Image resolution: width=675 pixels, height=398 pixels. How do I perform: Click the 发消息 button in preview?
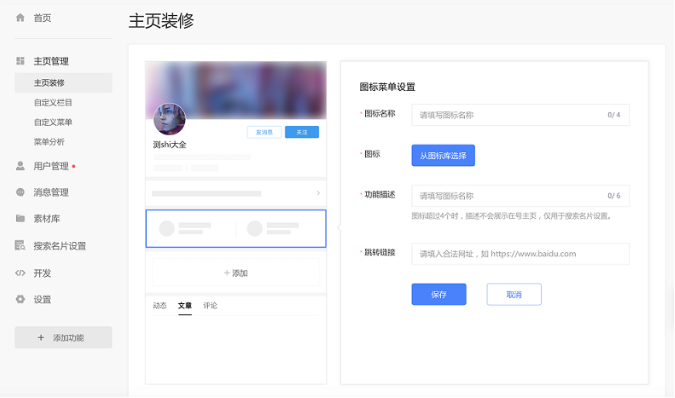click(x=264, y=132)
